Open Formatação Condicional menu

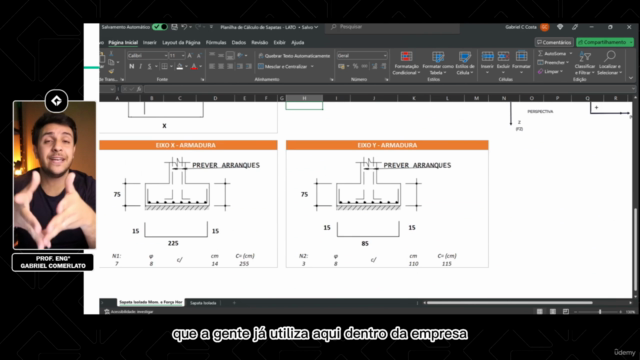406,63
